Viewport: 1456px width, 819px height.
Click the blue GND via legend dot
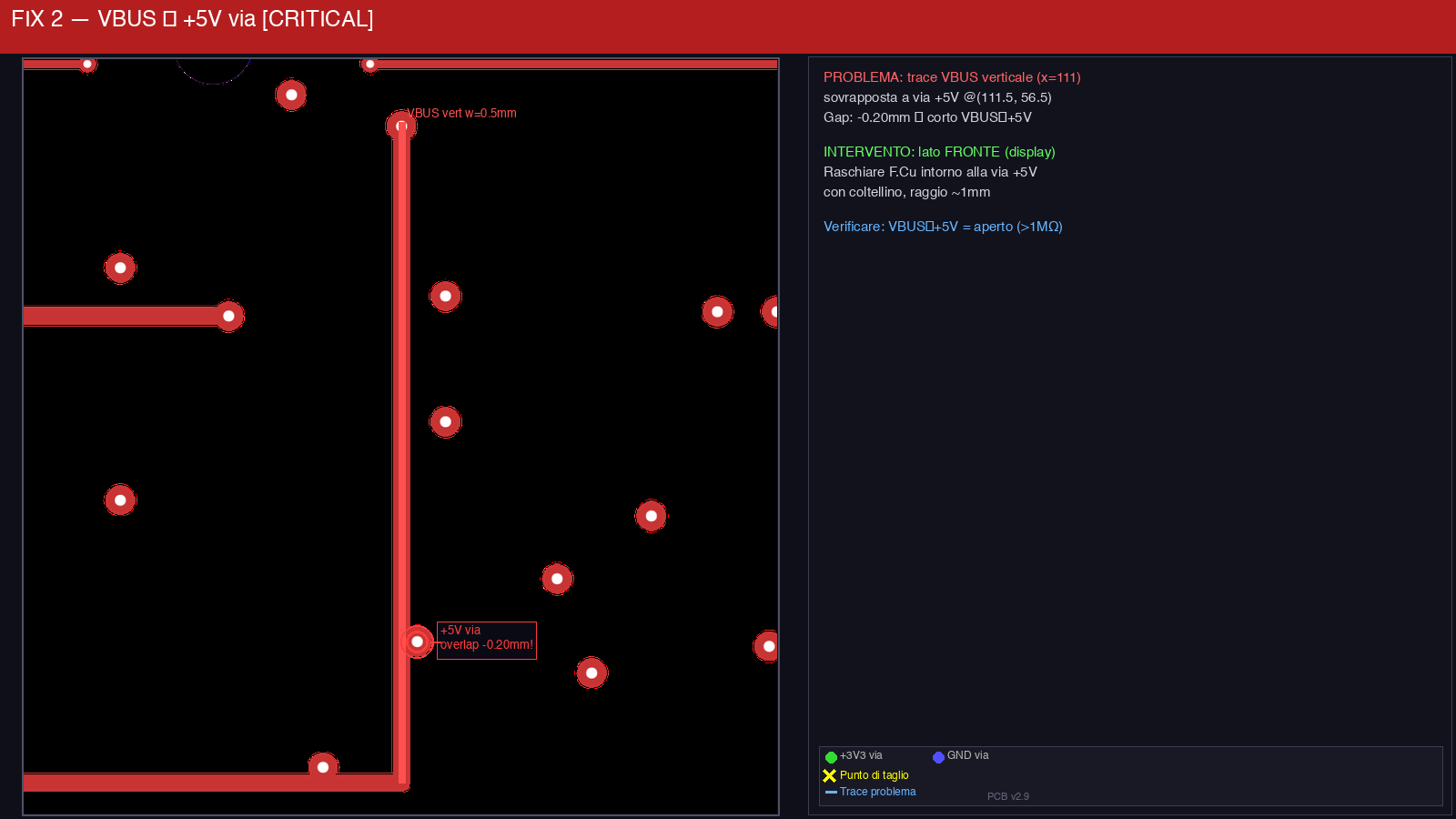[x=938, y=757]
